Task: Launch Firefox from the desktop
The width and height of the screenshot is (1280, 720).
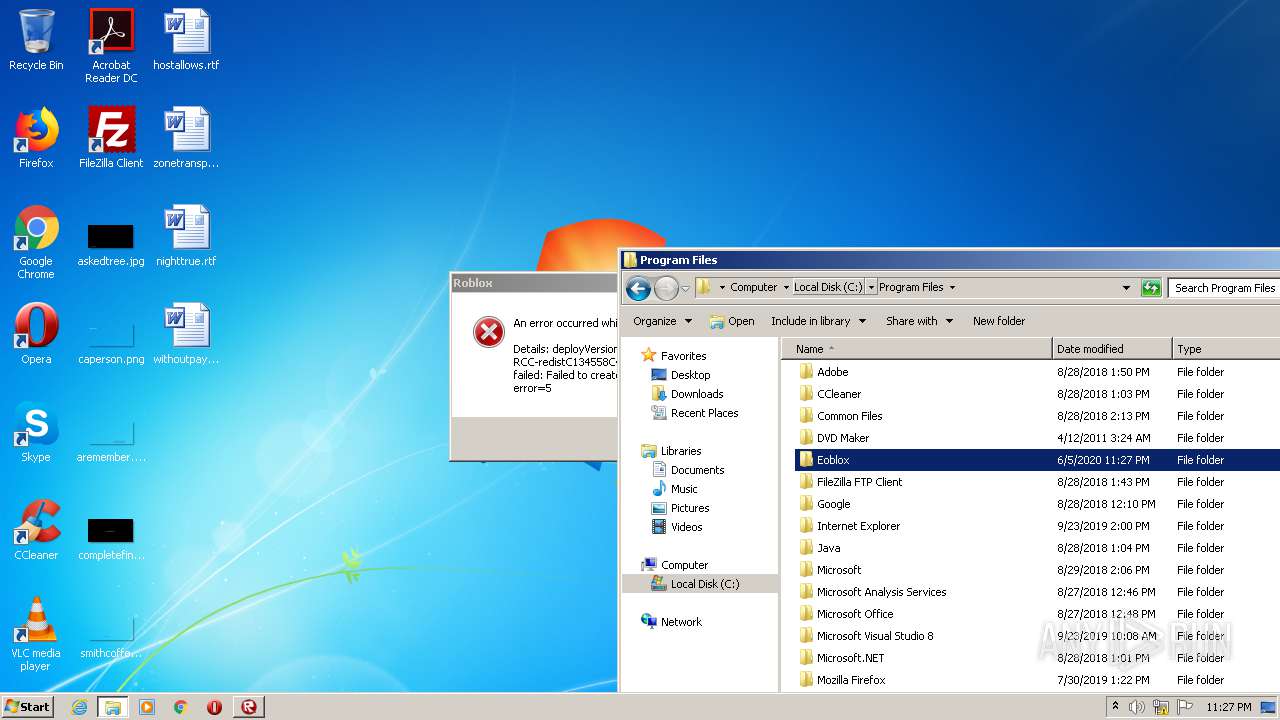Action: click(36, 138)
